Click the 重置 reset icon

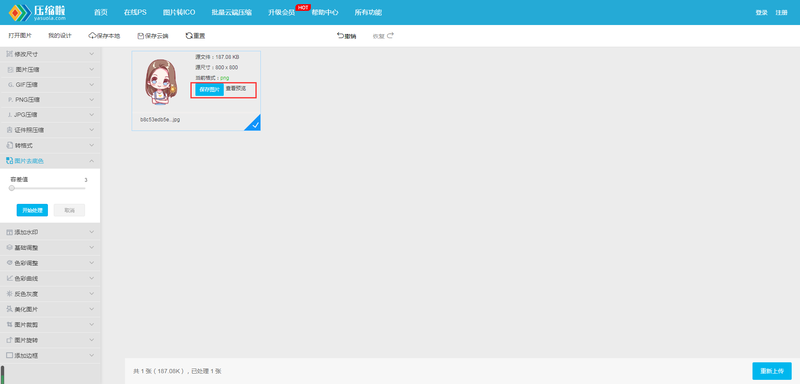189,36
